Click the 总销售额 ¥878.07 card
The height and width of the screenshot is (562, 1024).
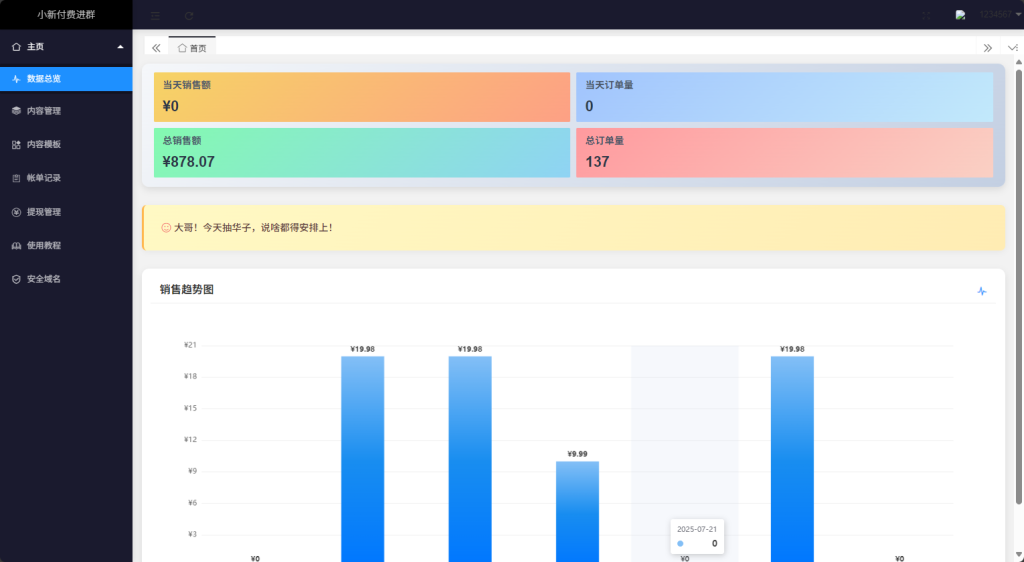tap(361, 152)
